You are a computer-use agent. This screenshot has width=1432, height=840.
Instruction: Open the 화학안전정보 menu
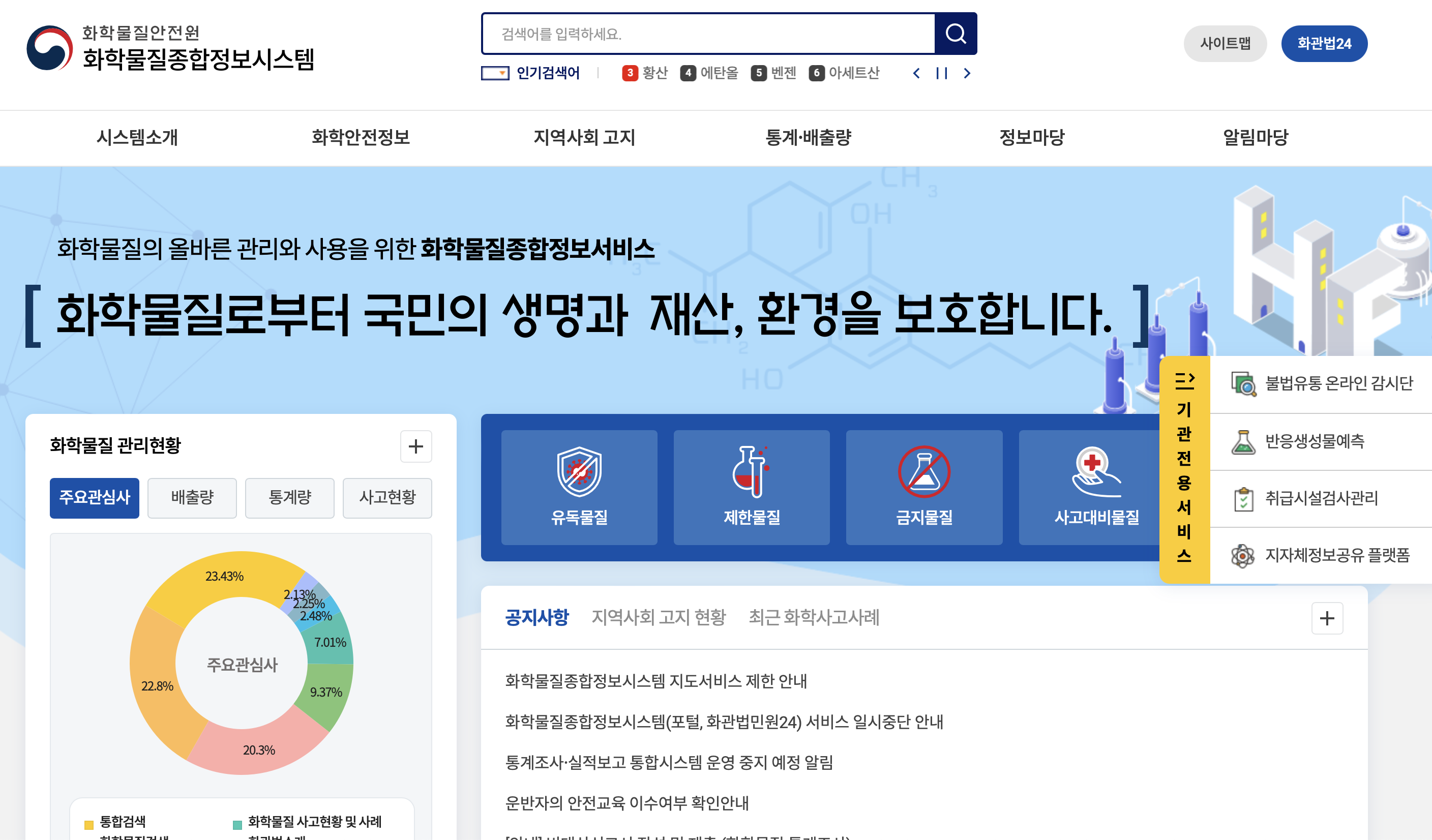361,137
